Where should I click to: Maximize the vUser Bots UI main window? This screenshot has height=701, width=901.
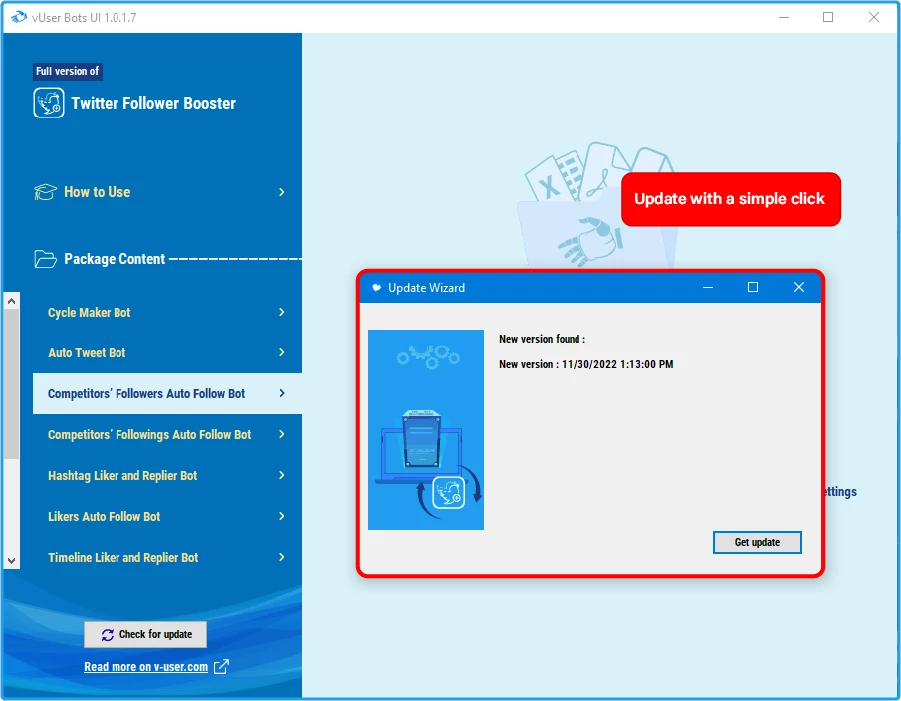(828, 17)
